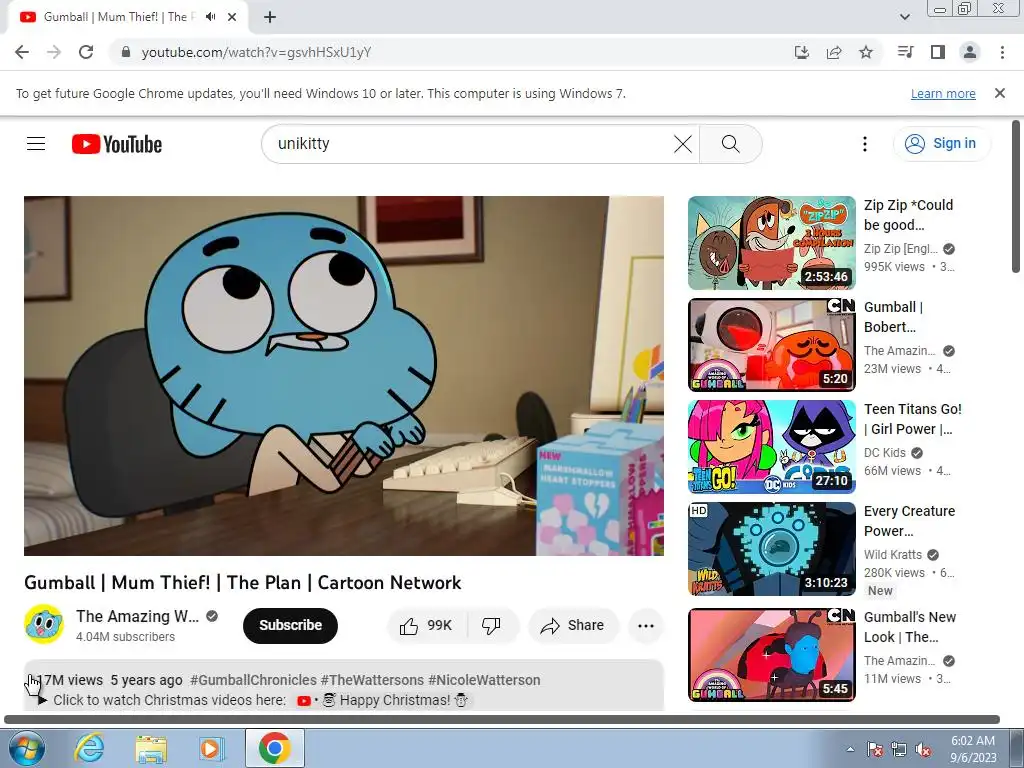The width and height of the screenshot is (1024, 768).
Task: Open the Happy Christmas playlist link
Action: coord(383,700)
